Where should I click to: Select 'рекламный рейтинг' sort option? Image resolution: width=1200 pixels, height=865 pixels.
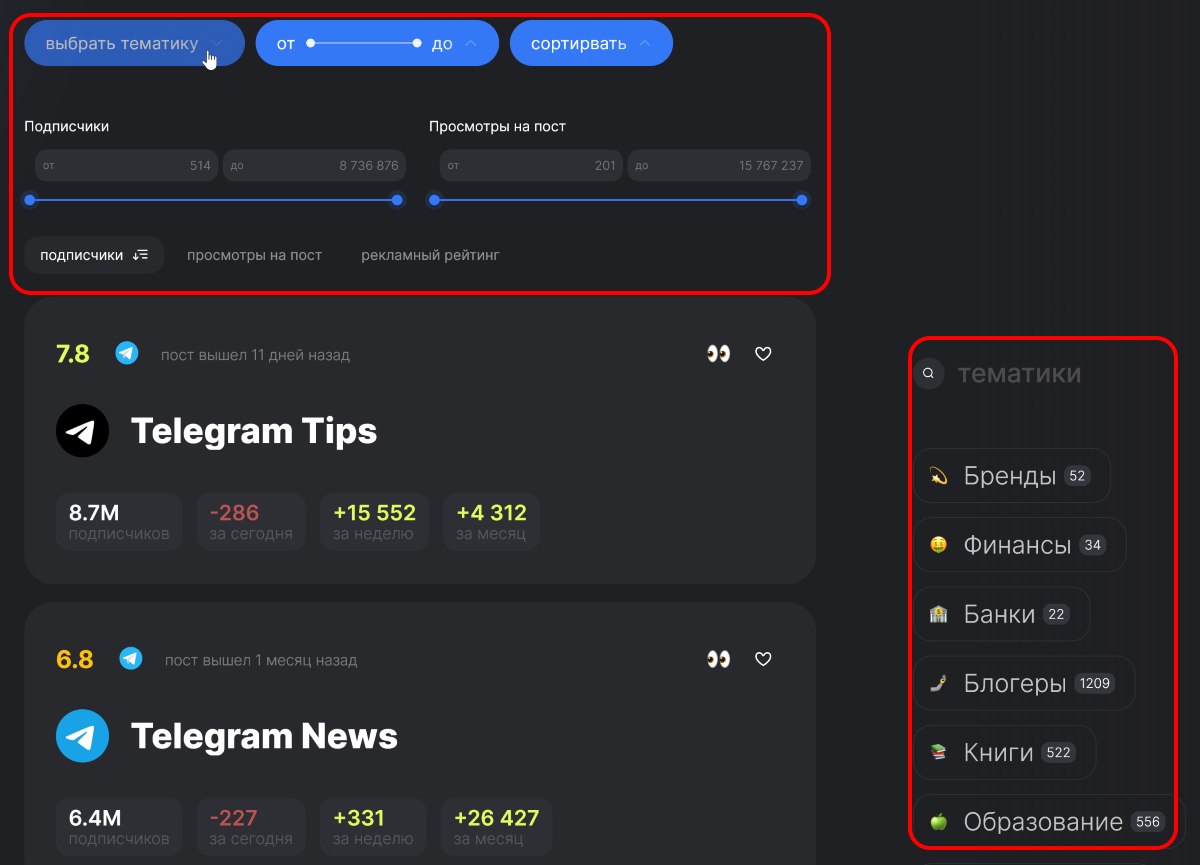tap(430, 255)
